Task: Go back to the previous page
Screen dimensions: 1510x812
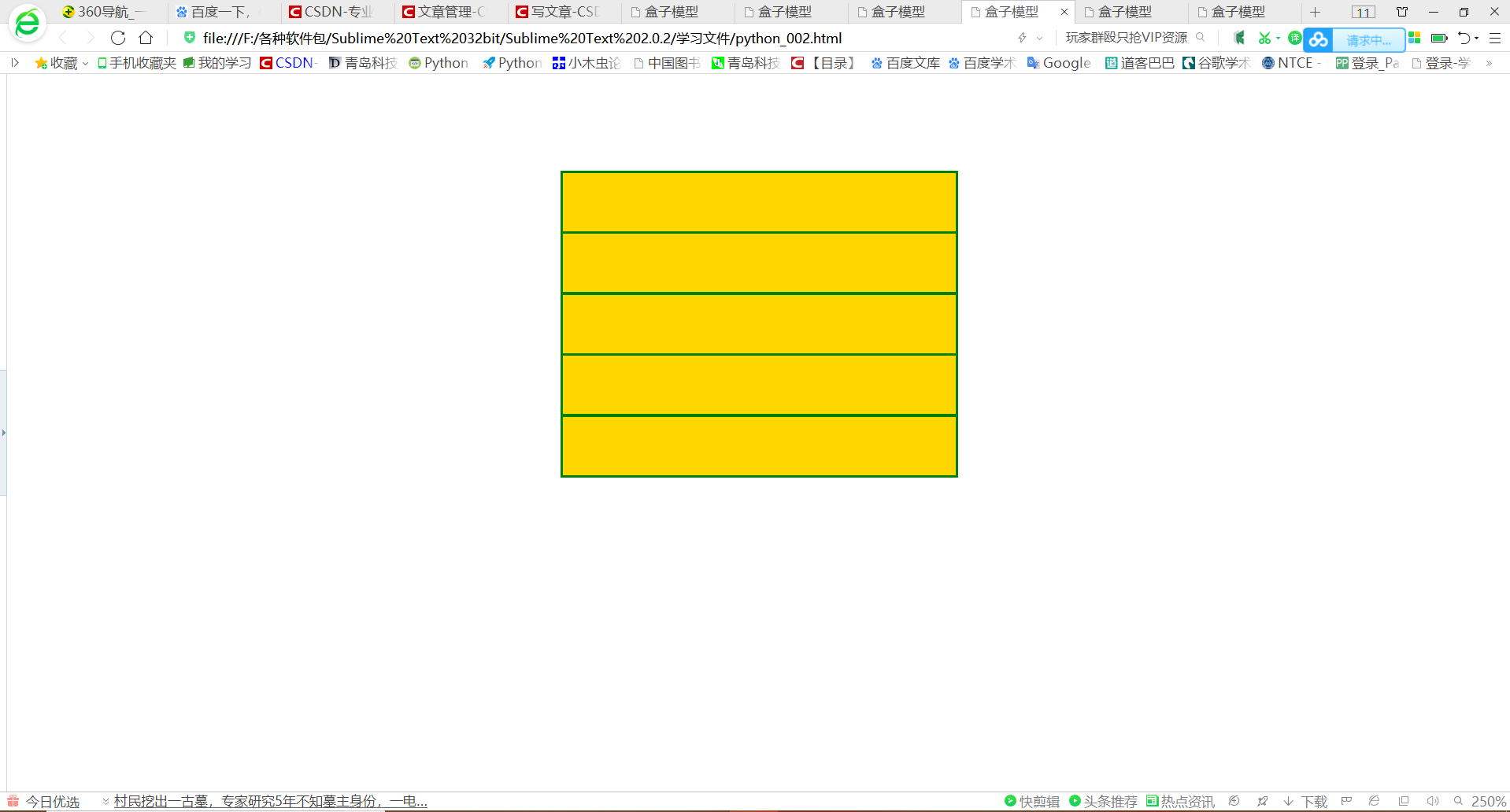Action: [x=64, y=38]
